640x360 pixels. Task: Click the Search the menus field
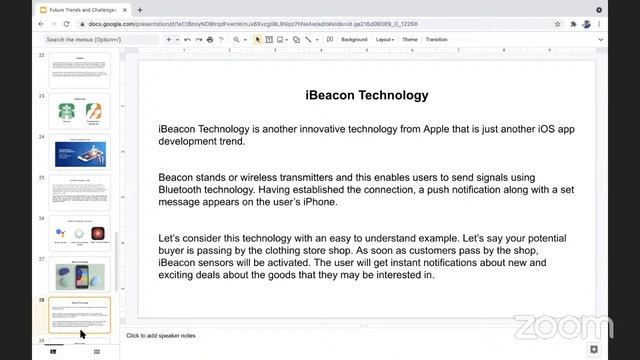coord(101,40)
